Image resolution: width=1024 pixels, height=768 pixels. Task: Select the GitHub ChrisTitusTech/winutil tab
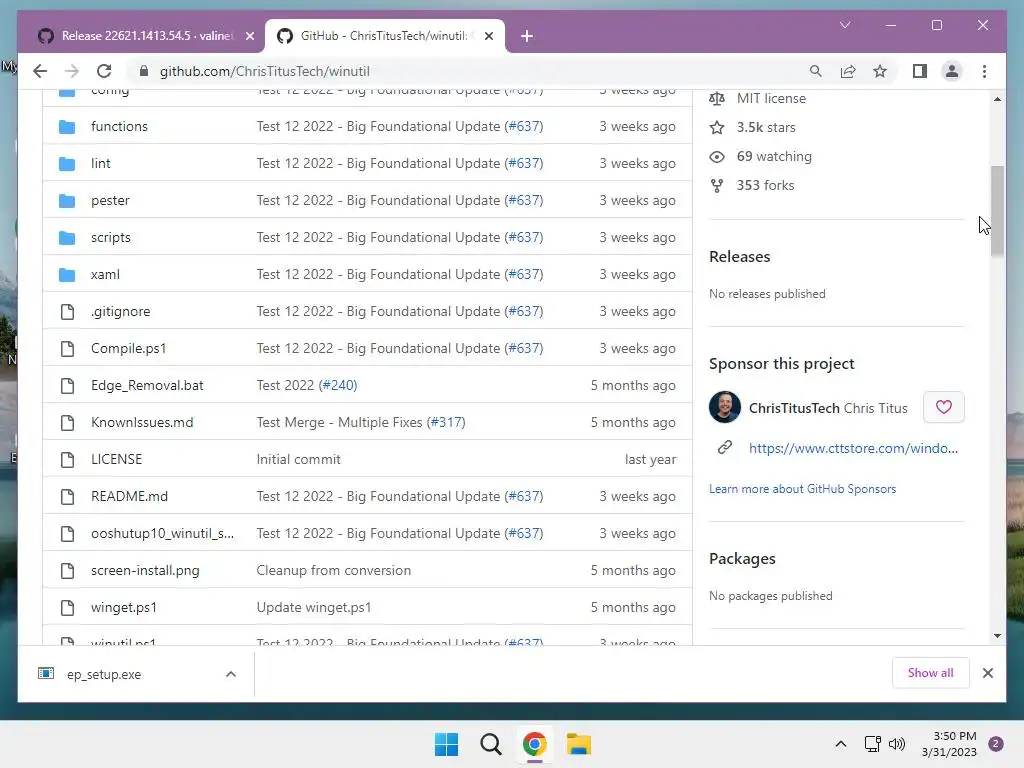click(x=385, y=36)
